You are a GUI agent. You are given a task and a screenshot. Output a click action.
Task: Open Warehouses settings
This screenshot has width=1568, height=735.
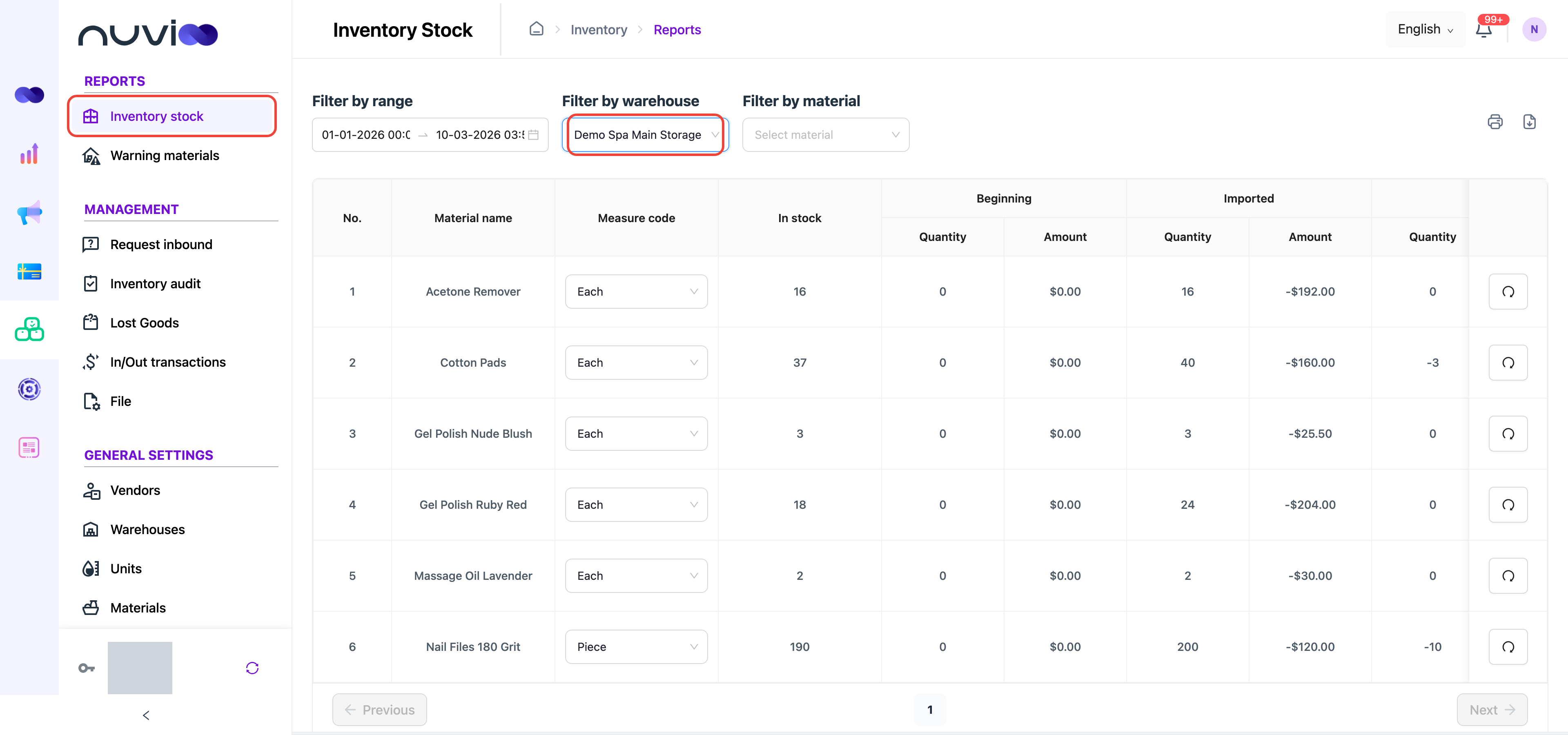(x=147, y=530)
